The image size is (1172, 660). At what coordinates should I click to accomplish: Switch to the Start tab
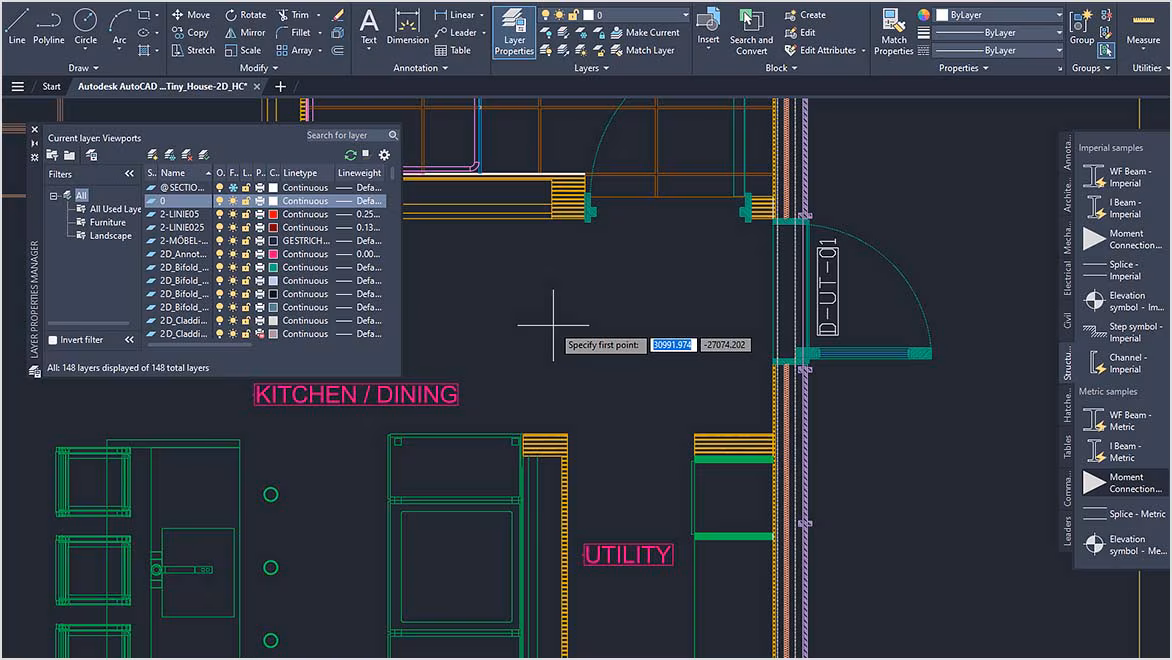click(x=52, y=87)
